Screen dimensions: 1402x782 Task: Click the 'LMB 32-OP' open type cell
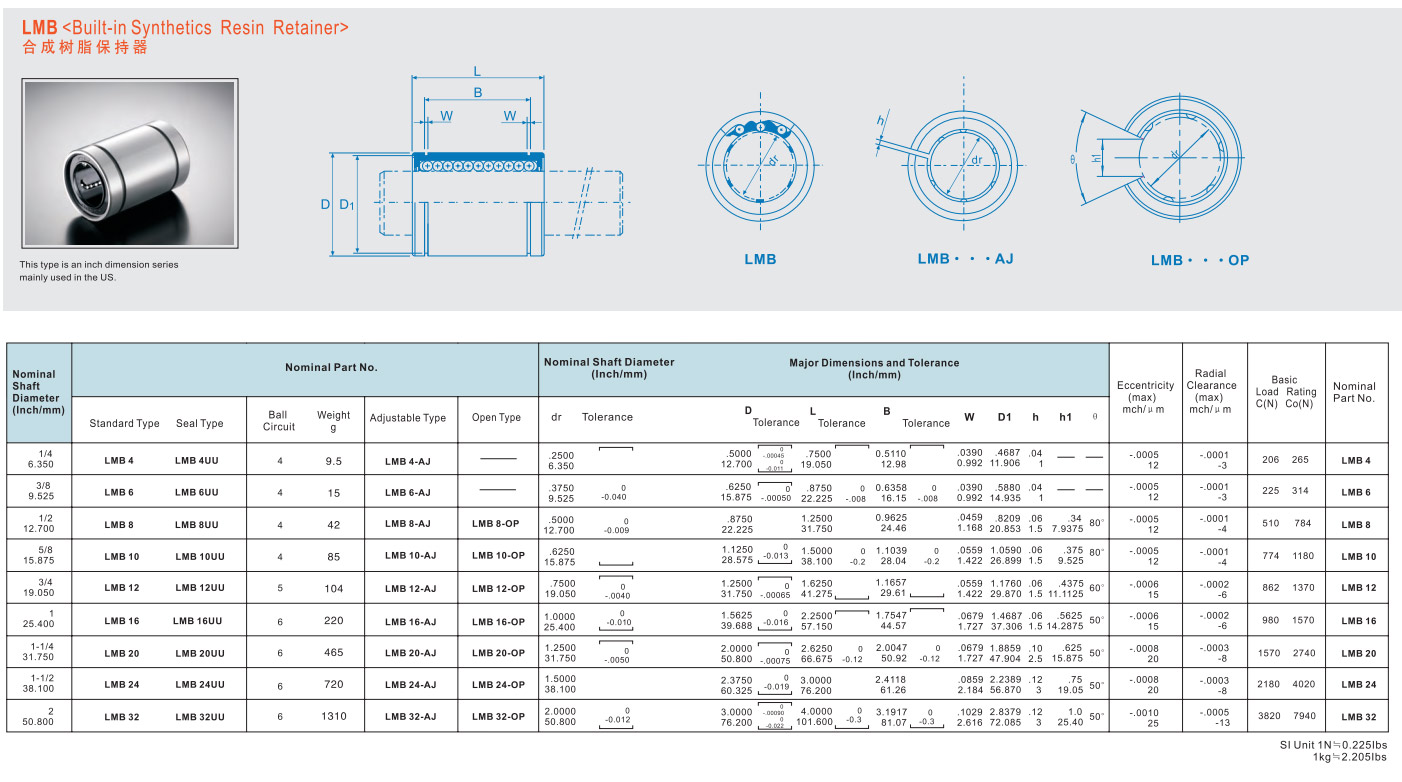tap(498, 716)
